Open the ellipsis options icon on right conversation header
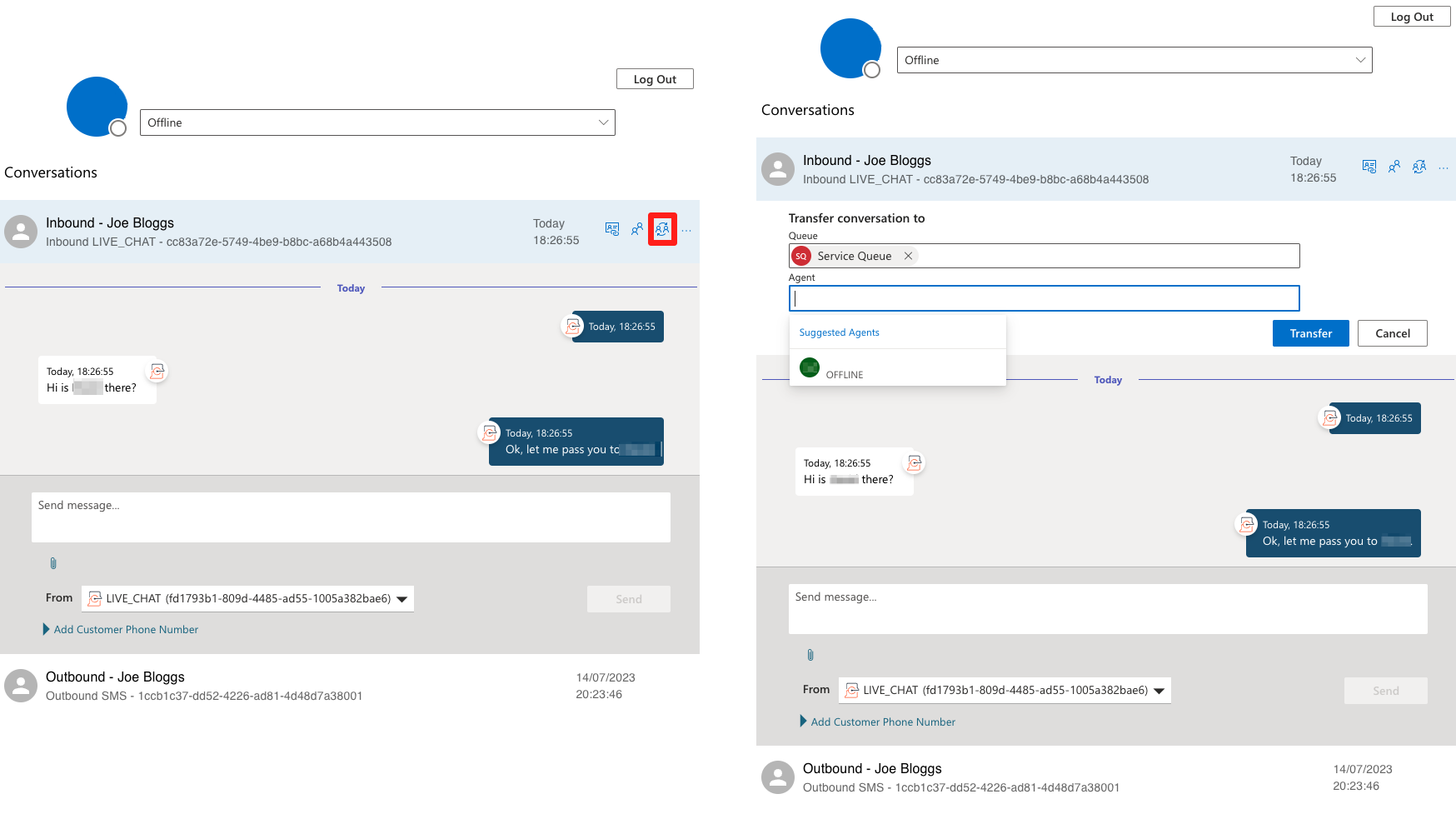The image size is (1456, 814). click(1444, 167)
